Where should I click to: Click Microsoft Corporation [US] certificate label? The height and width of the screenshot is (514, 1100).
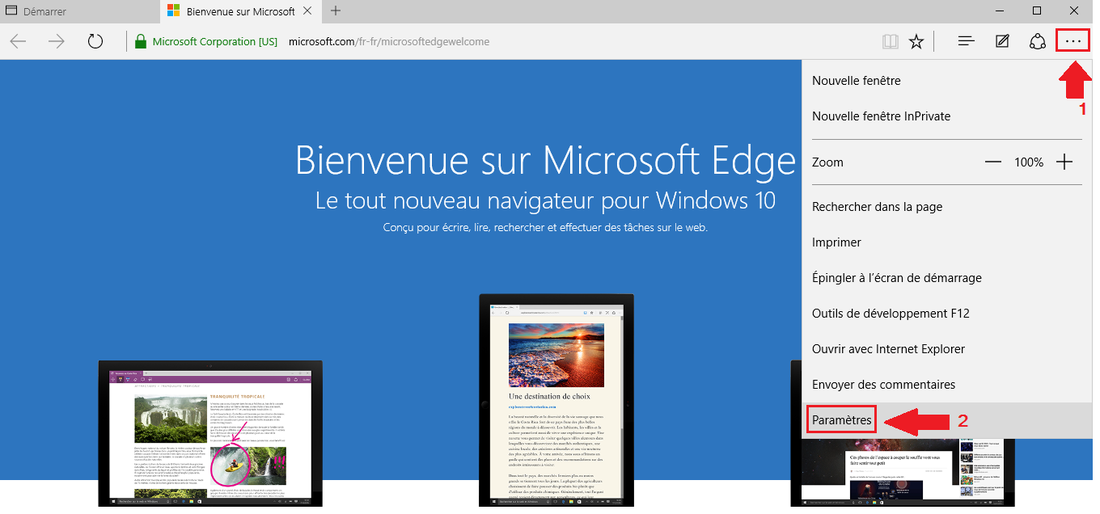pyautogui.click(x=215, y=41)
